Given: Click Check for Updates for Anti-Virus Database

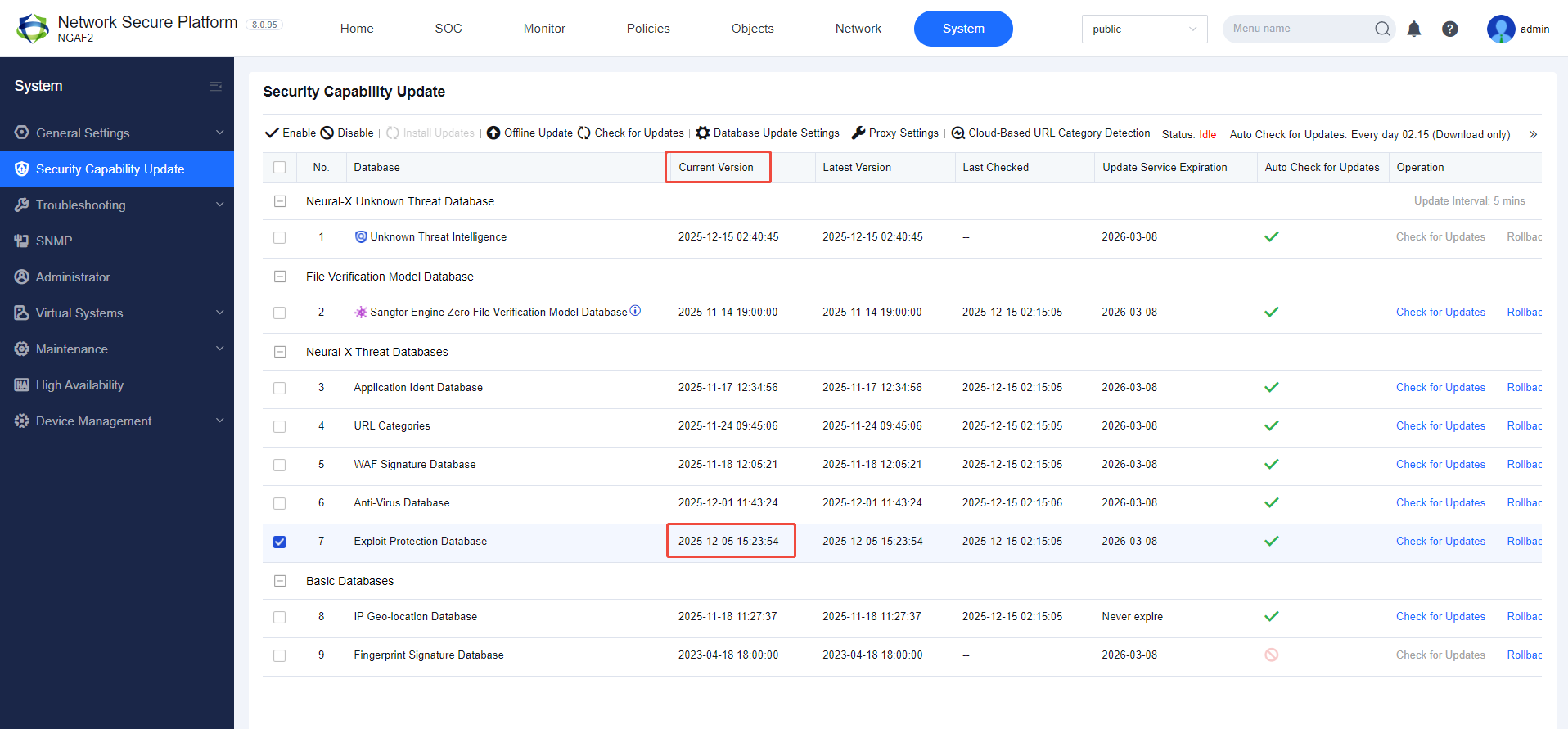Looking at the screenshot, I should pyautogui.click(x=1440, y=502).
